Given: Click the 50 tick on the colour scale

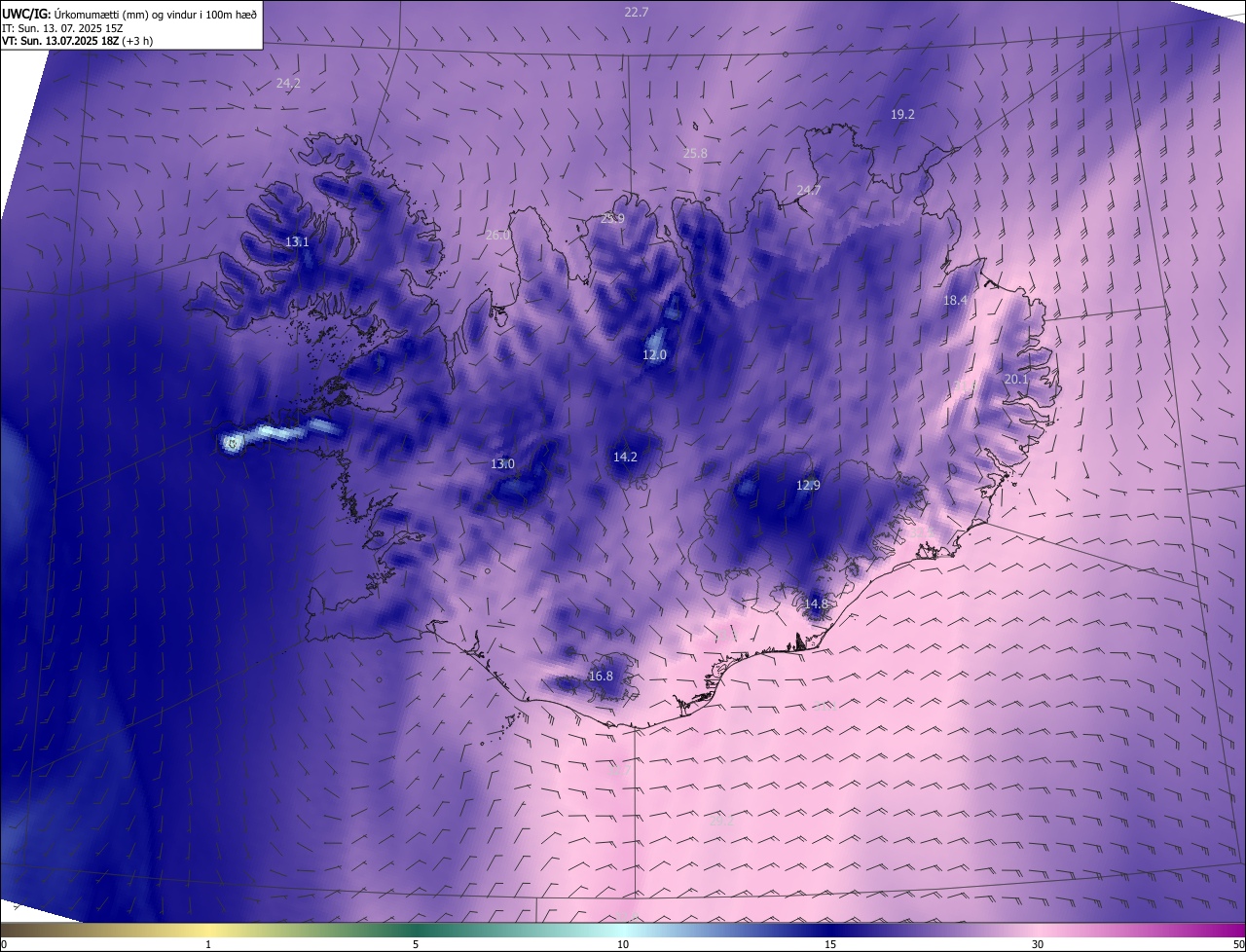Looking at the screenshot, I should 1238,944.
